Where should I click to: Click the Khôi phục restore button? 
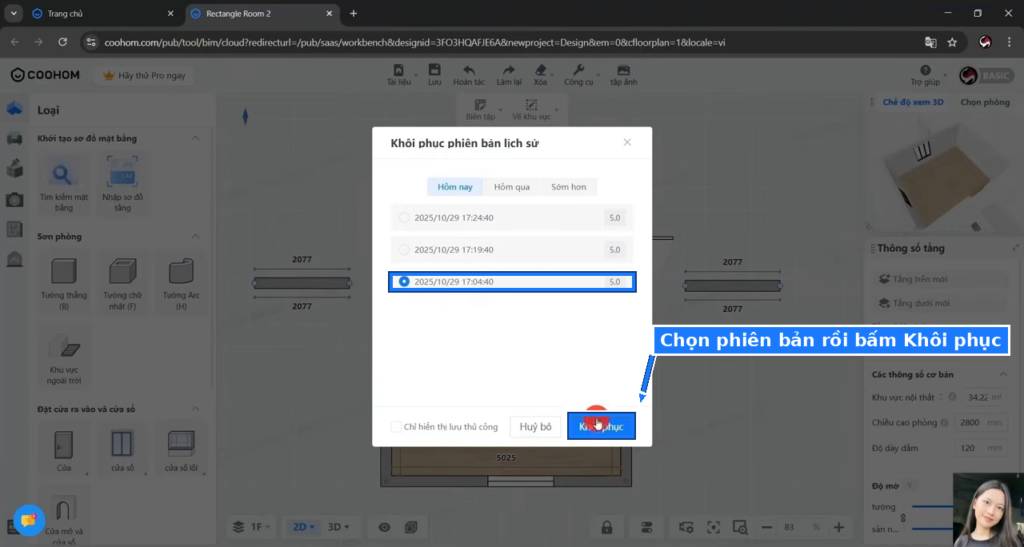click(601, 426)
